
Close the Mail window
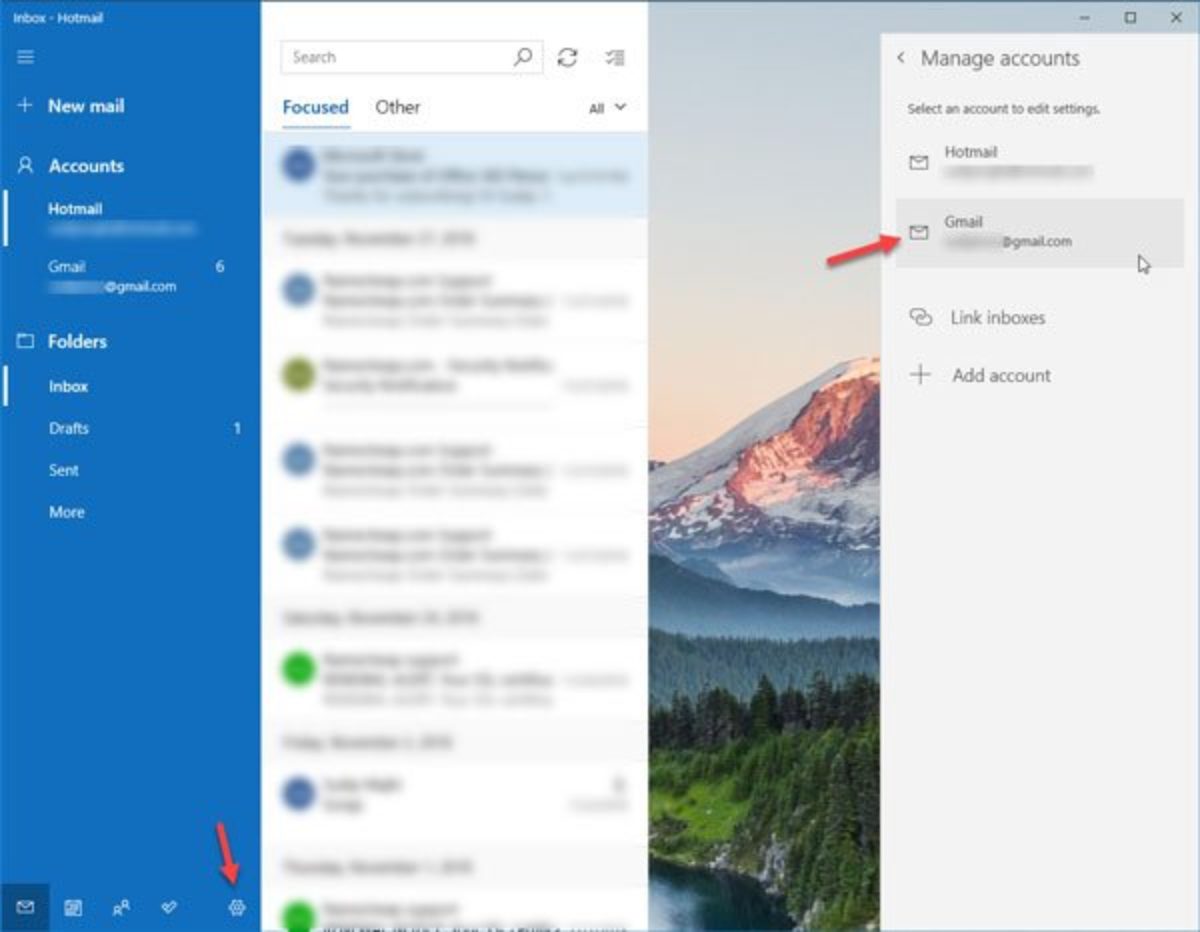coord(1176,17)
